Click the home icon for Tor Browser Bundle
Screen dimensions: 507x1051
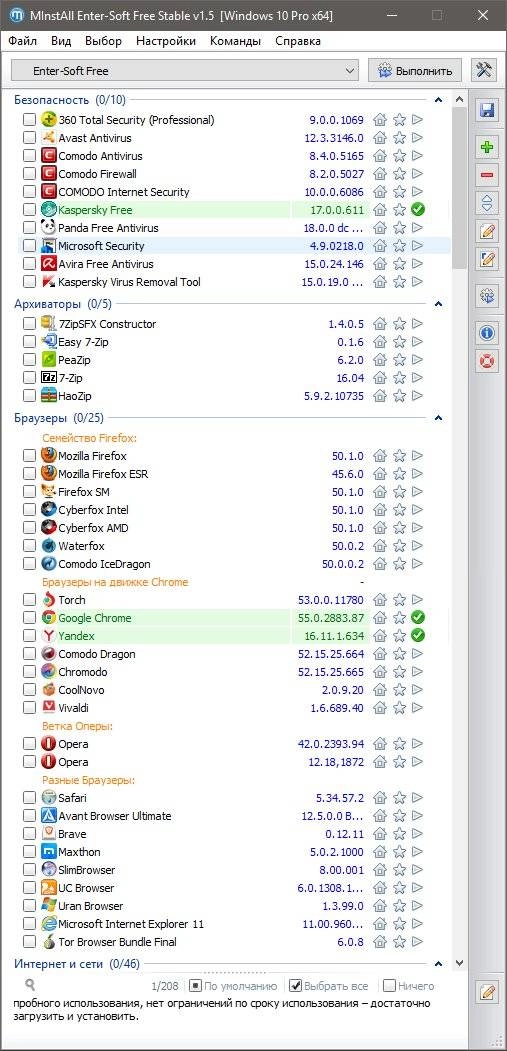coord(380,942)
